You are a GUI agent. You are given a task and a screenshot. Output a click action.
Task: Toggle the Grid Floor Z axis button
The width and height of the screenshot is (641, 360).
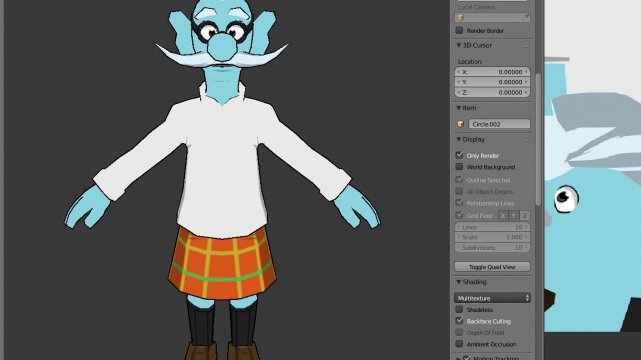(524, 215)
